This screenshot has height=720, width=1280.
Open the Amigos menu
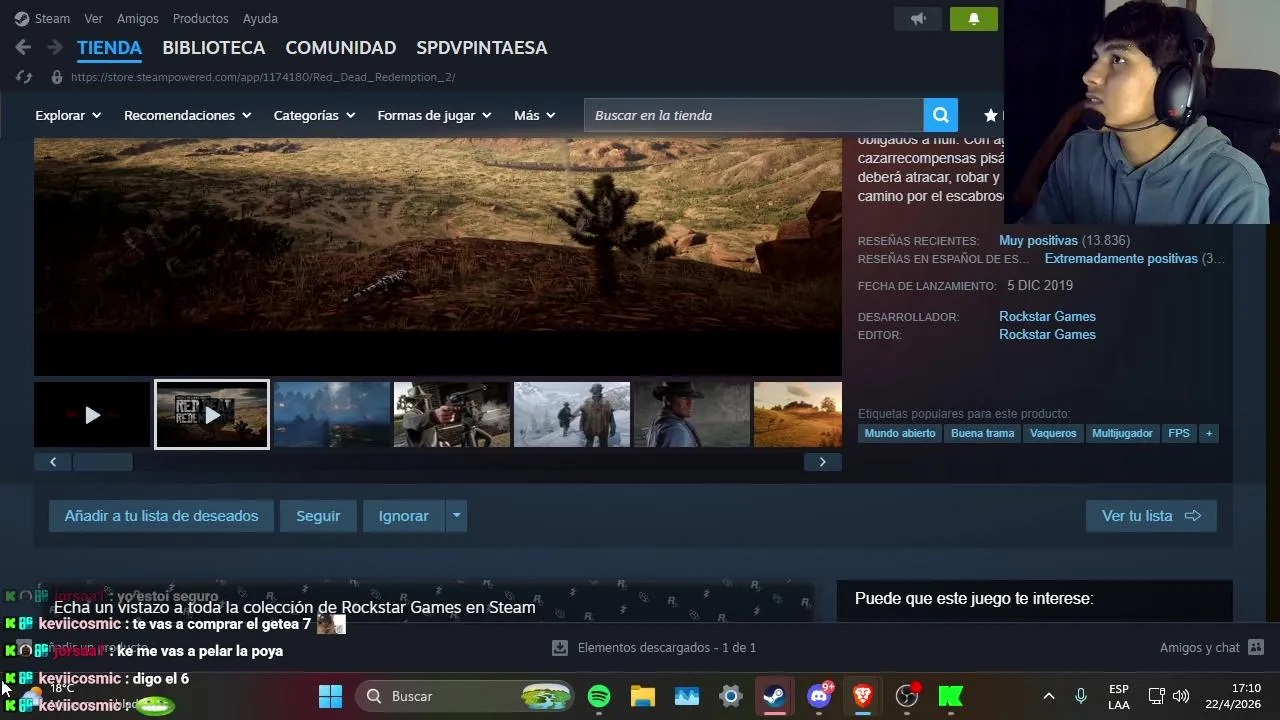coord(137,18)
